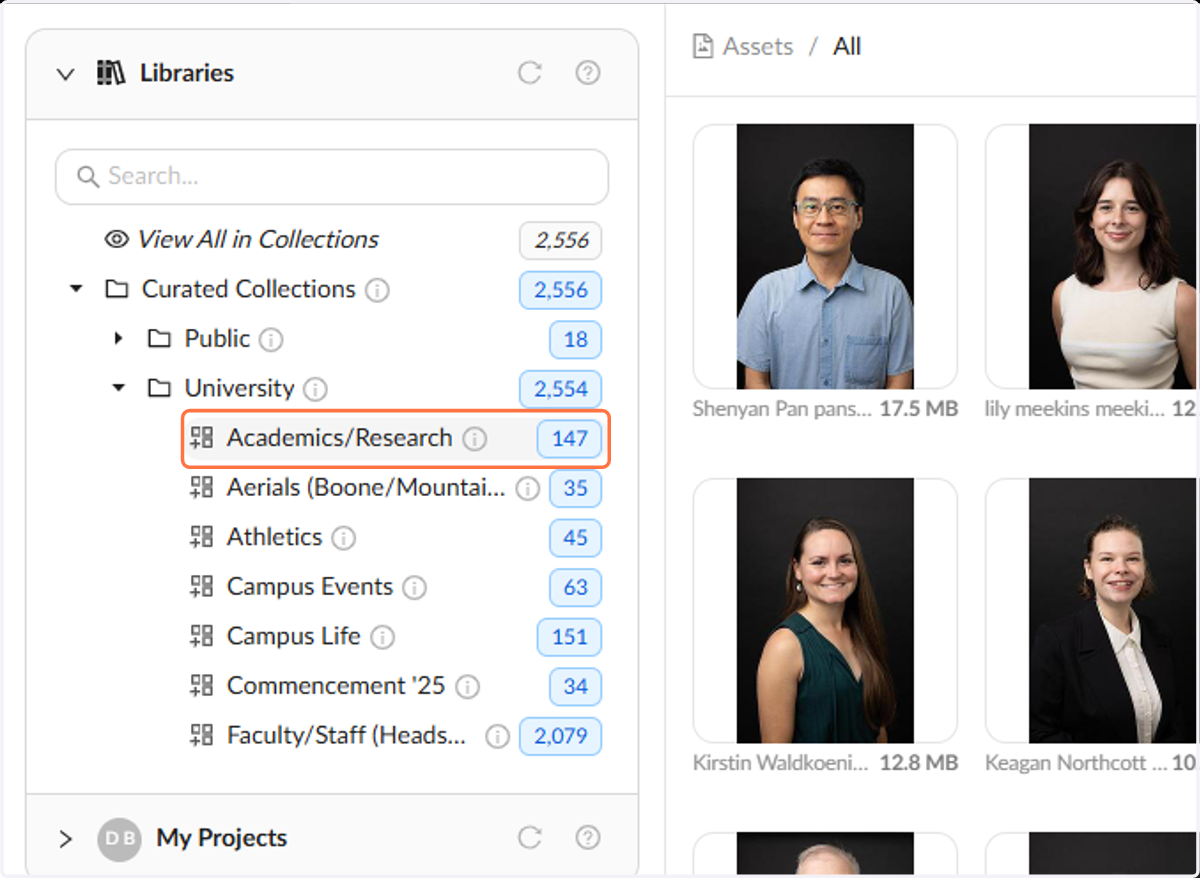Click the 18 count badge for Public
Screen dimensions: 1200x878
tap(576, 340)
